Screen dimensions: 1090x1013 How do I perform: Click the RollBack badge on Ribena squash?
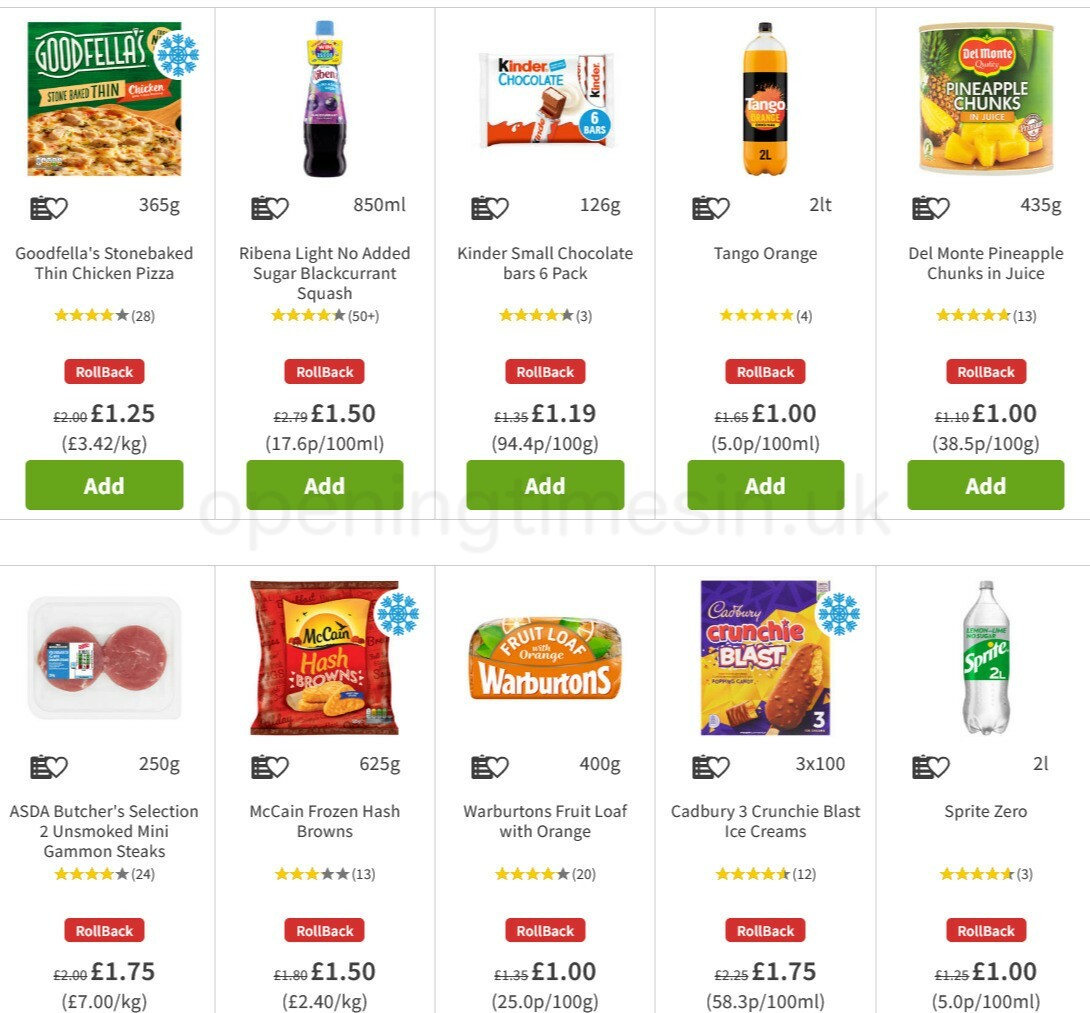[325, 371]
